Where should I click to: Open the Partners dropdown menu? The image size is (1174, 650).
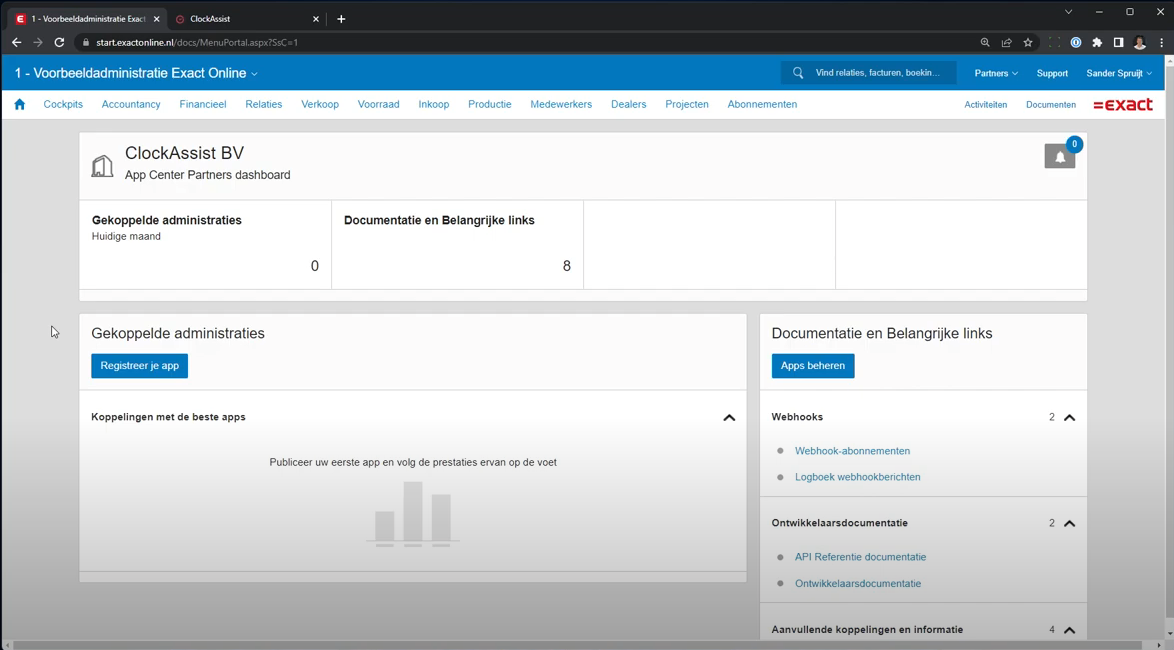pos(995,73)
